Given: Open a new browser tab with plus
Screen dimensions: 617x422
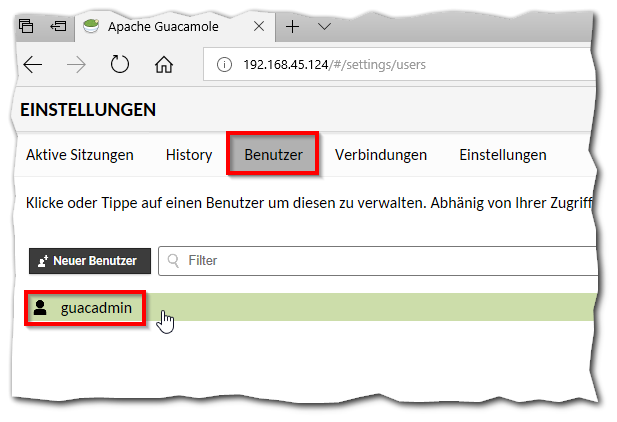Looking at the screenshot, I should (x=293, y=26).
